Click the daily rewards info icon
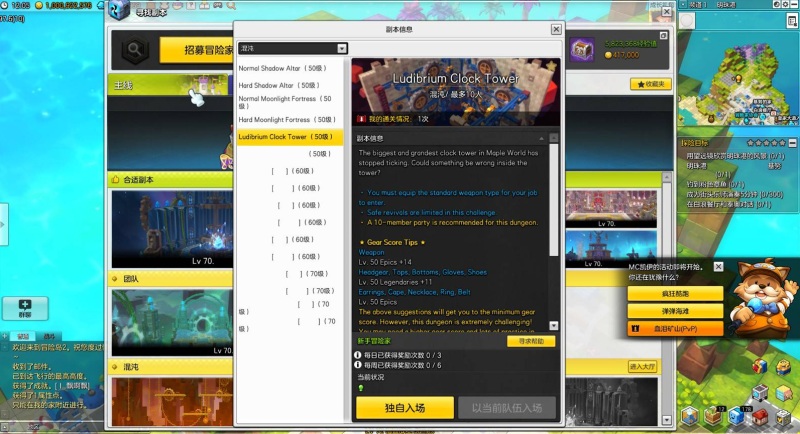The height and width of the screenshot is (434, 800). click(358, 355)
